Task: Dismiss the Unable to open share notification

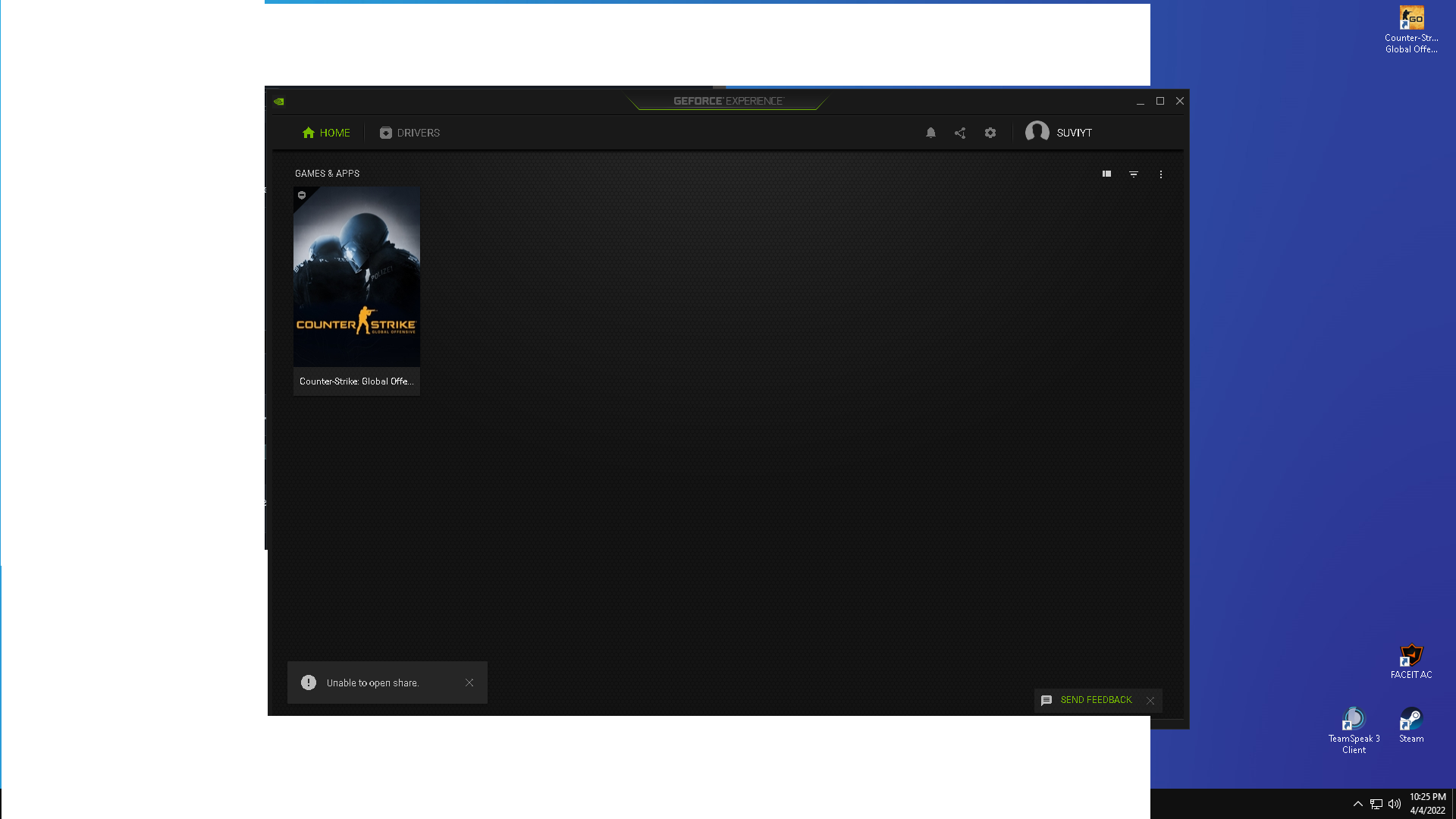Action: pos(469,682)
